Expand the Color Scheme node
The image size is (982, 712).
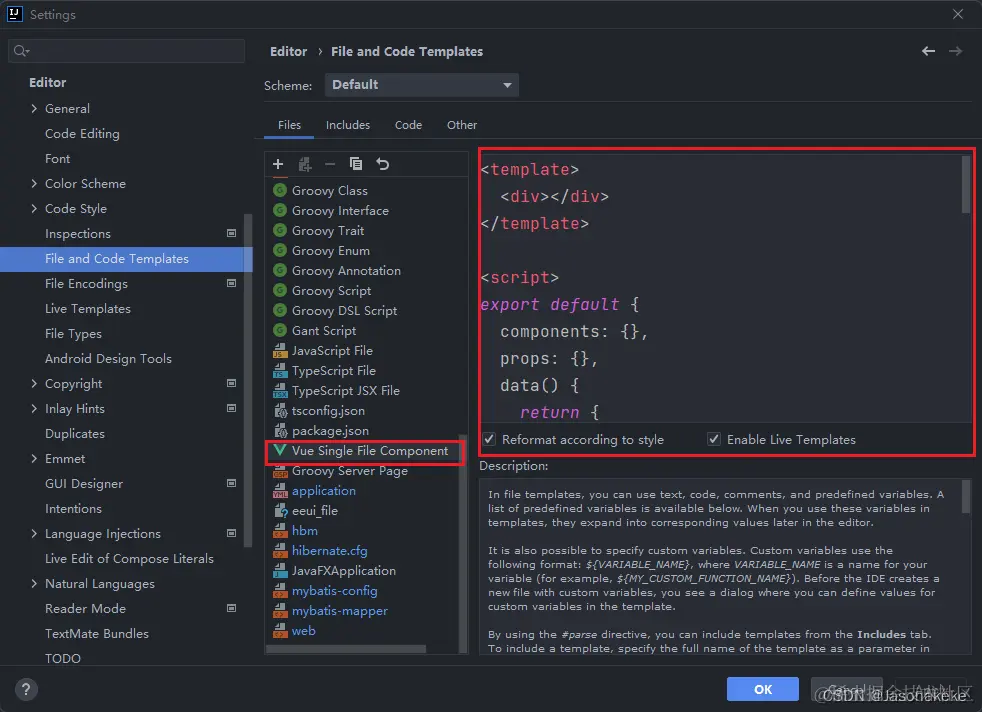34,183
